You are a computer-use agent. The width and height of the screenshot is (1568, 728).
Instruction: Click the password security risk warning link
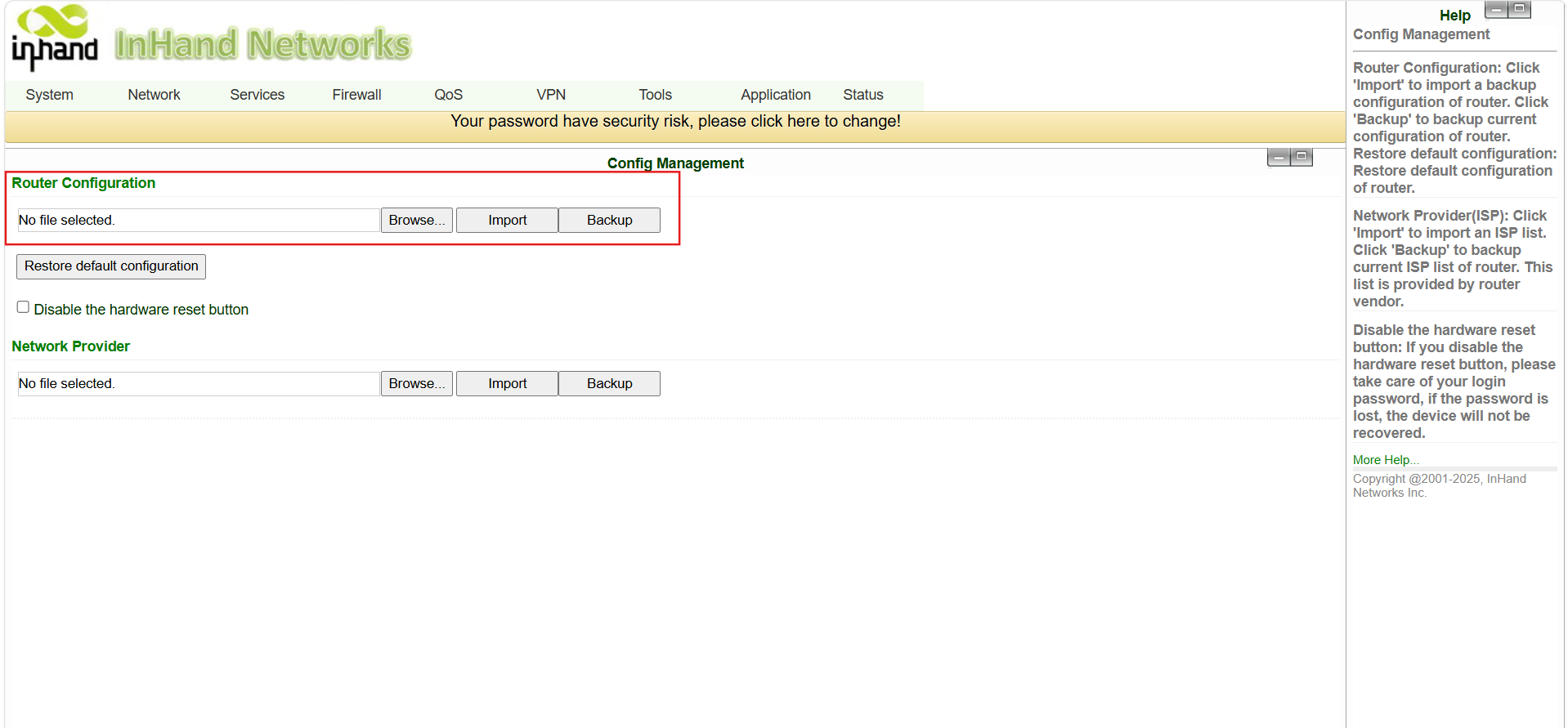point(675,121)
